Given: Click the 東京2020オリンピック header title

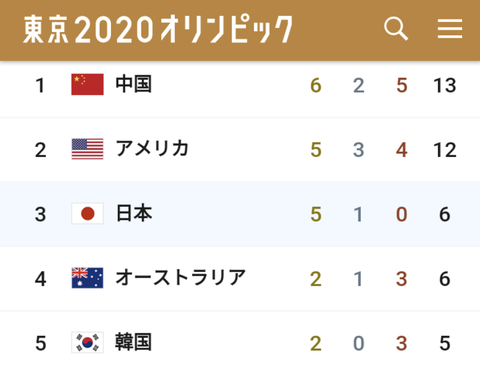Looking at the screenshot, I should pyautogui.click(x=158, y=29).
